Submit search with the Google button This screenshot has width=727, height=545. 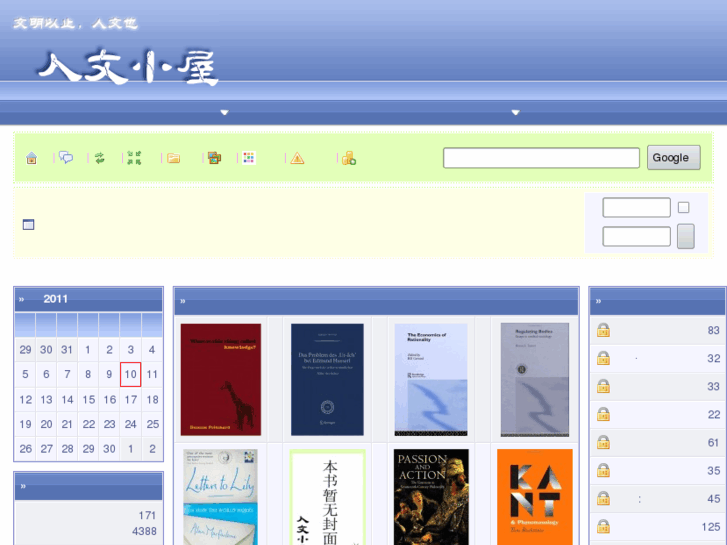(674, 158)
